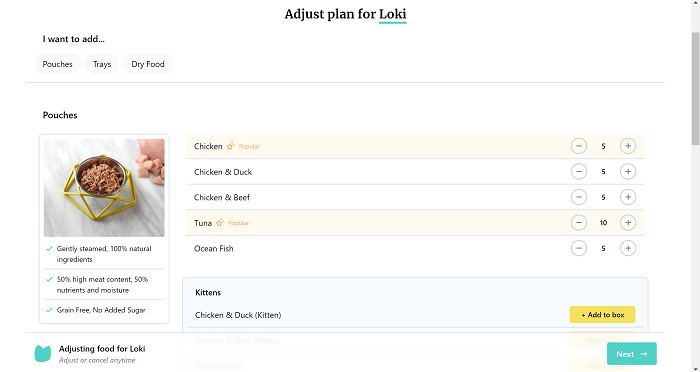This screenshot has height=372, width=700.
Task: Select the Pouches filter chip
Action: point(58,64)
